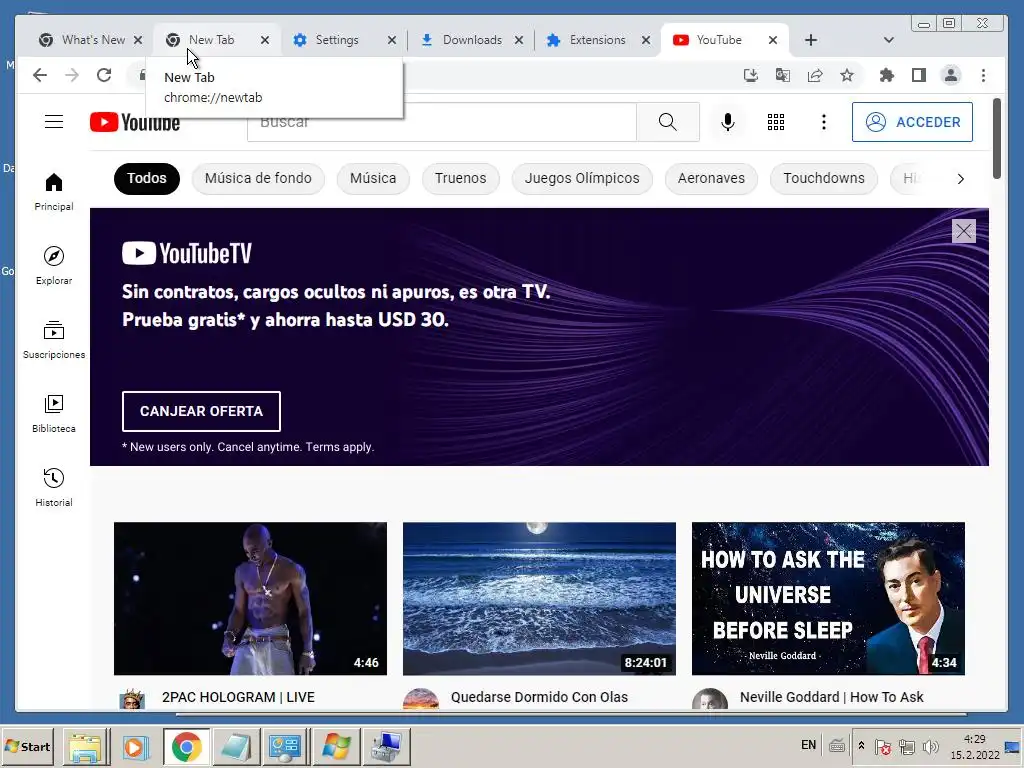Open YouTube hamburger guide menu

click(x=54, y=121)
